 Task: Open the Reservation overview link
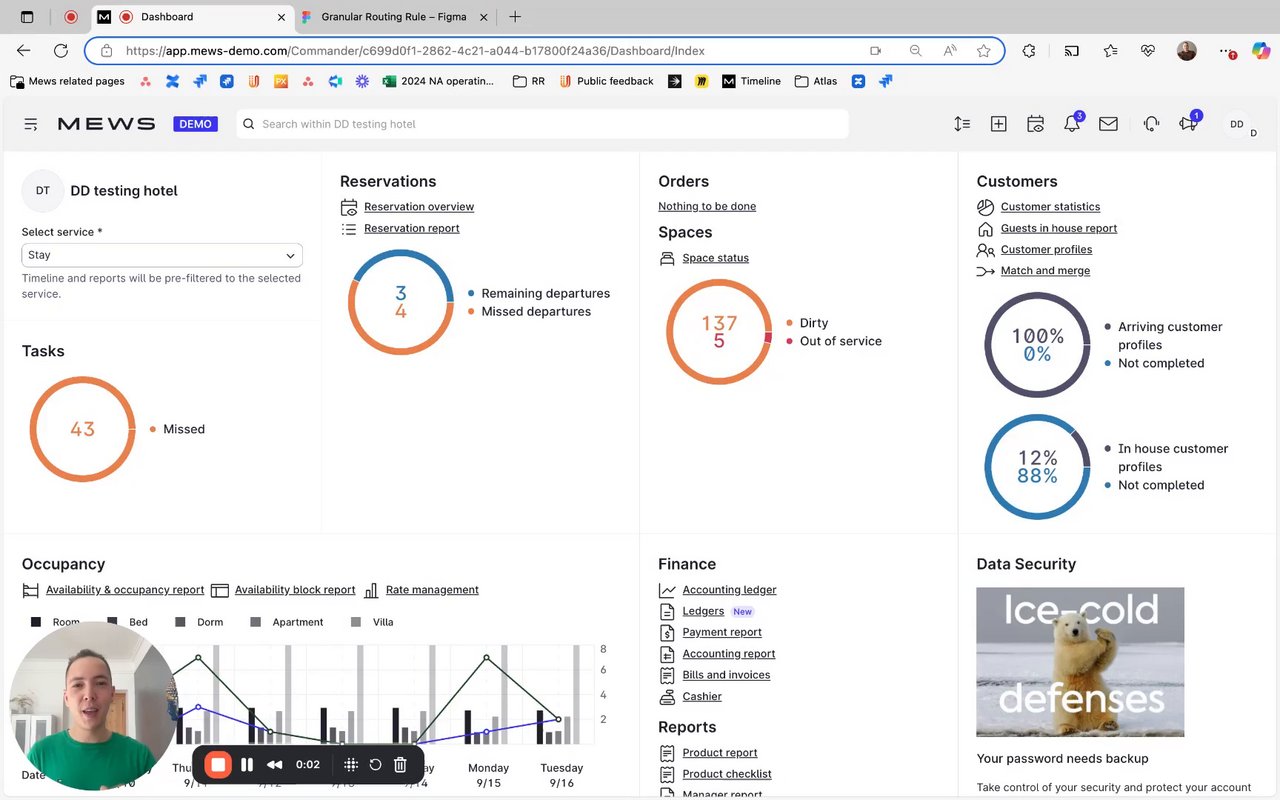419,207
